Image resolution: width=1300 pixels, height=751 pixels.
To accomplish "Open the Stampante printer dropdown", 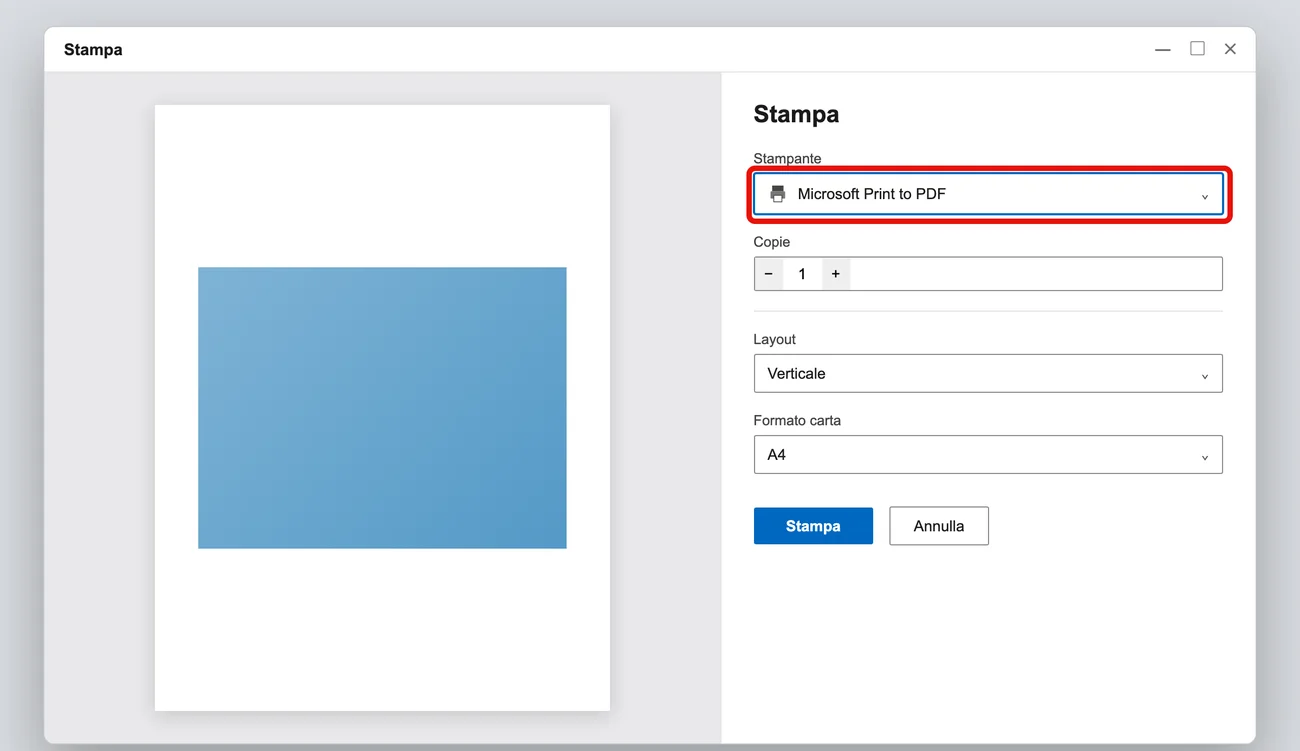I will tap(988, 194).
